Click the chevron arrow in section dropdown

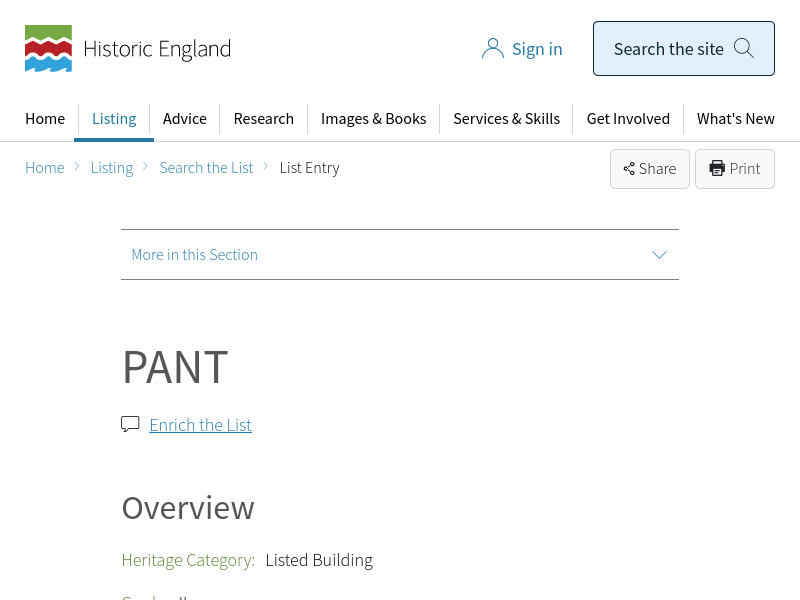659,255
